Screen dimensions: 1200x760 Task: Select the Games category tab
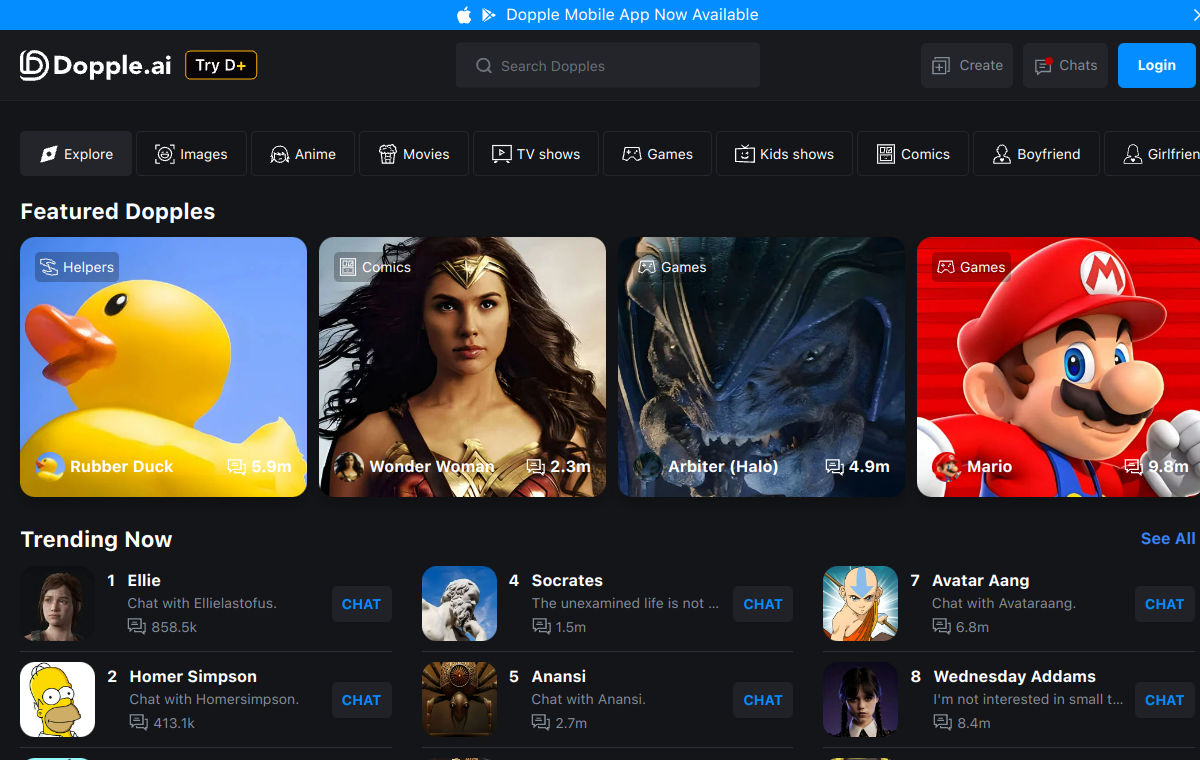tap(657, 154)
